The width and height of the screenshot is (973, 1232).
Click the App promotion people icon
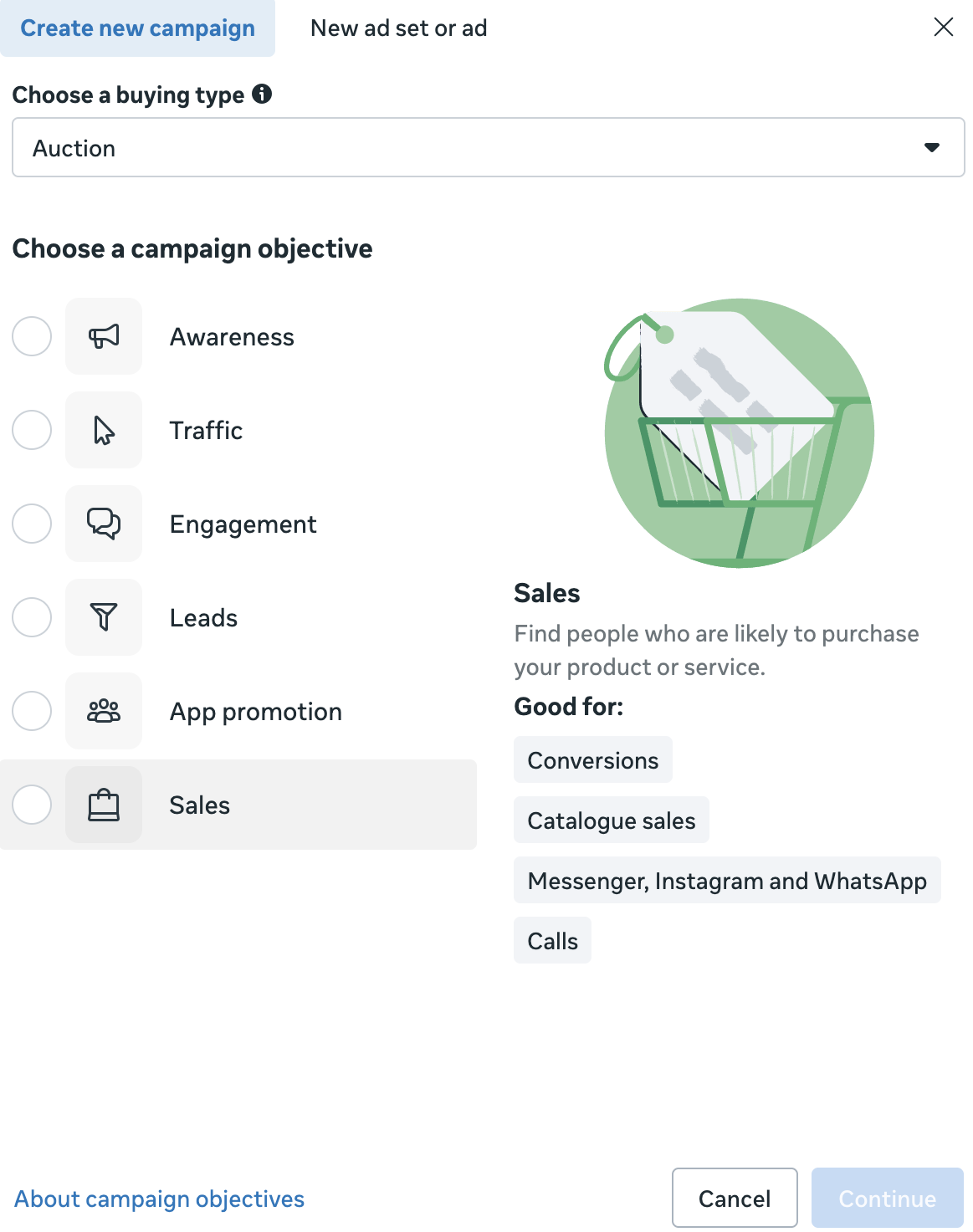104,711
